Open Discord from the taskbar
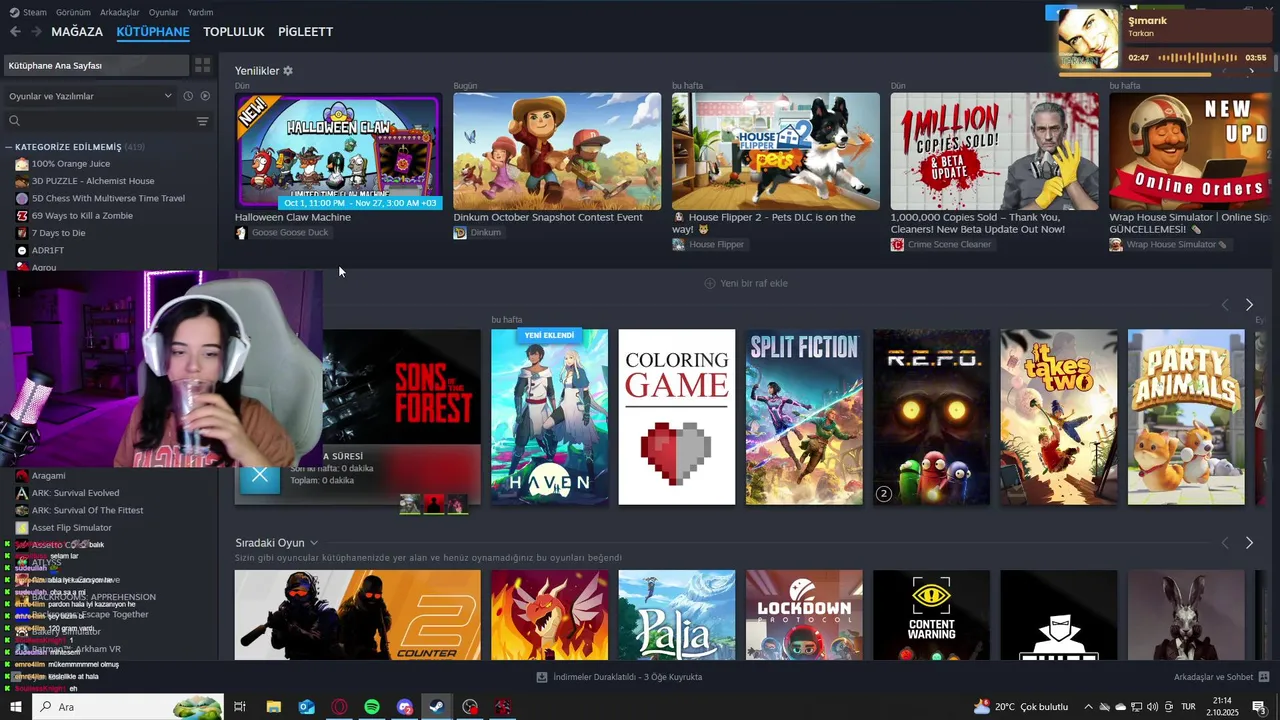Image resolution: width=1280 pixels, height=720 pixels. (x=405, y=707)
